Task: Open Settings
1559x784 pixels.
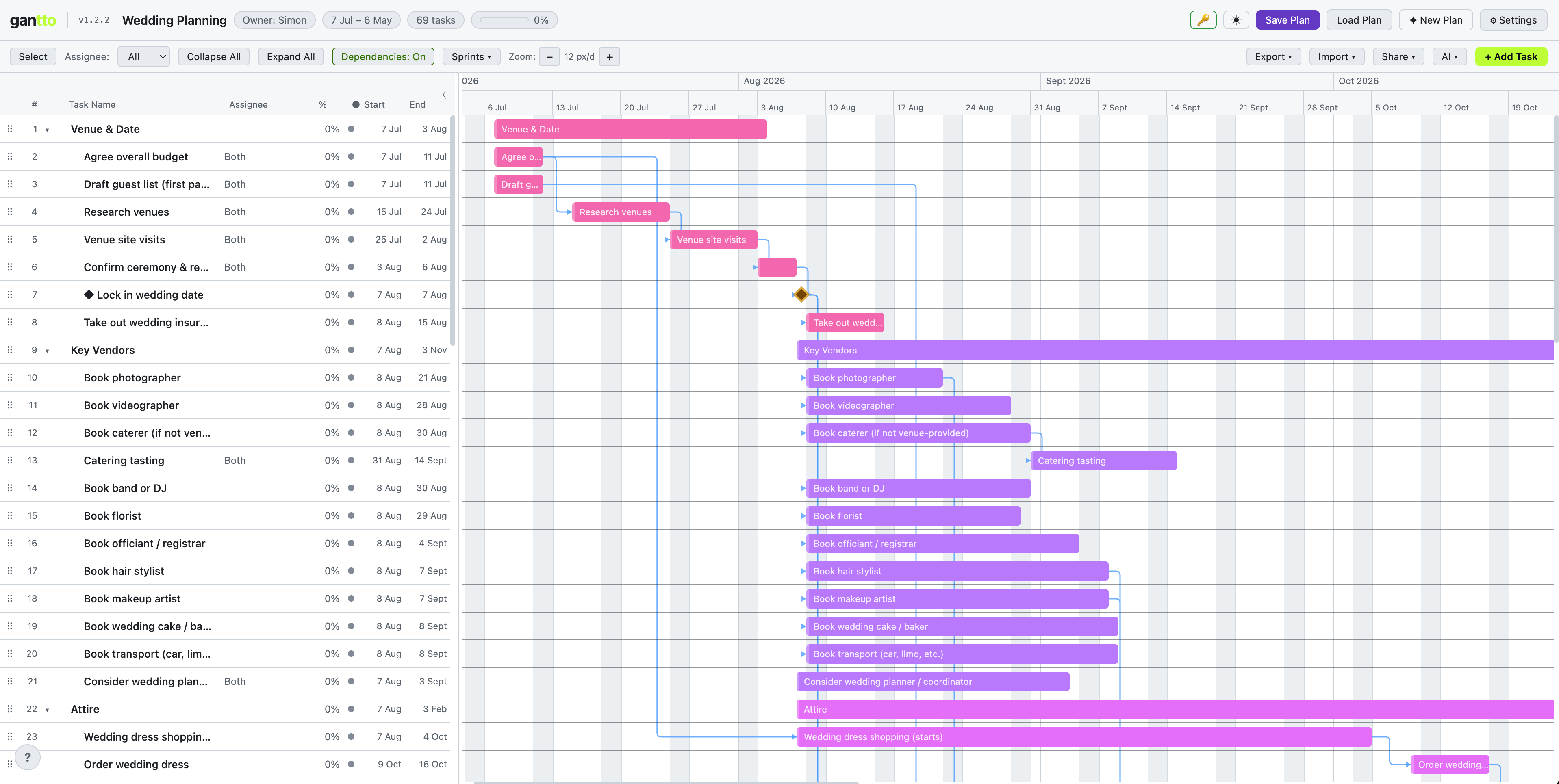Action: click(1513, 20)
